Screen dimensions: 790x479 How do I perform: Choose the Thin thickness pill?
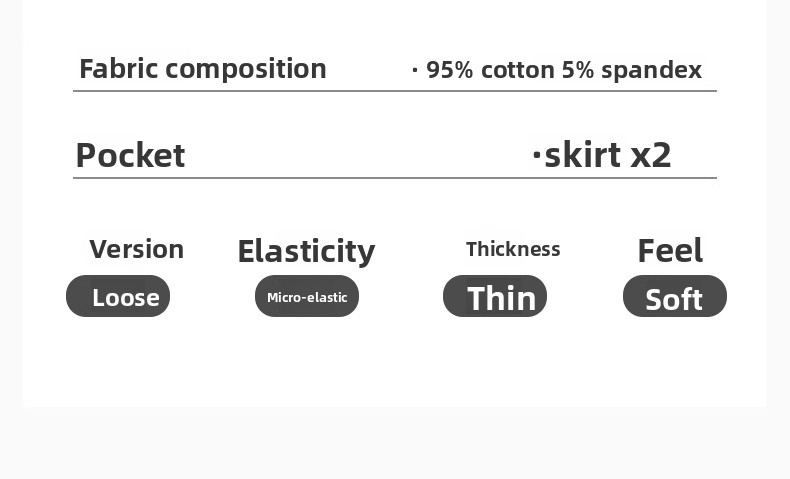(495, 297)
